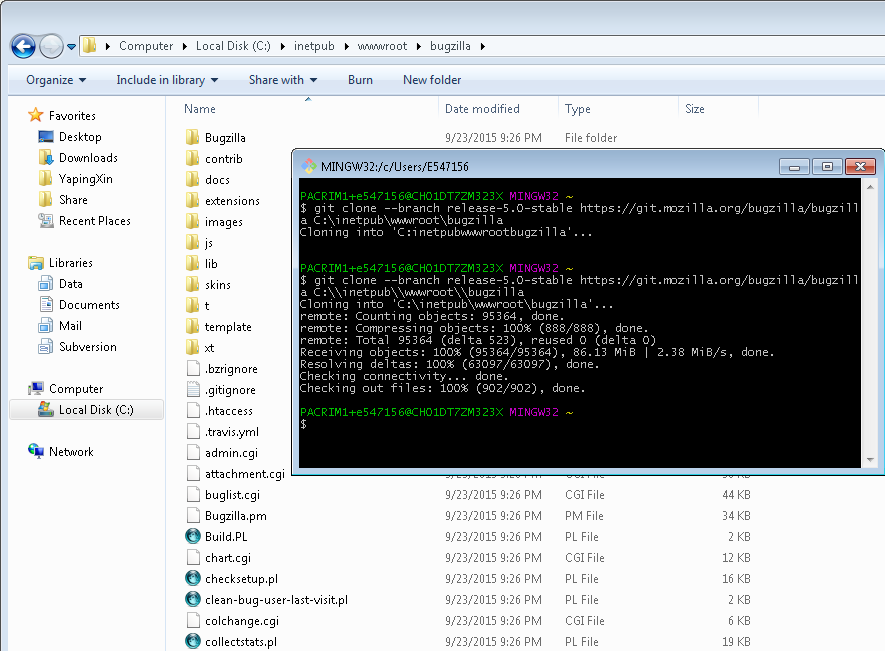Select the collectstats.pl Perl file icon
The image size is (885, 651).
coord(193,641)
